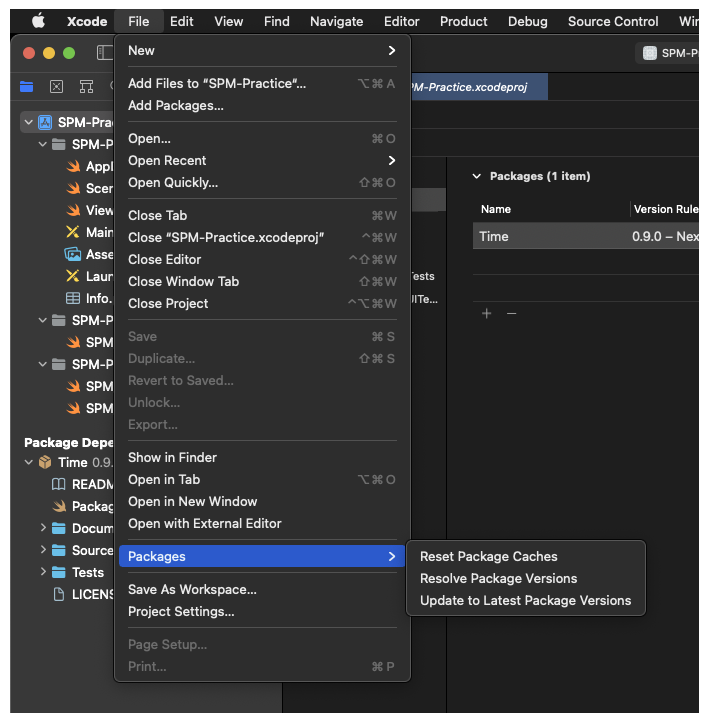Choose Resolve Package Versions

coord(526,578)
